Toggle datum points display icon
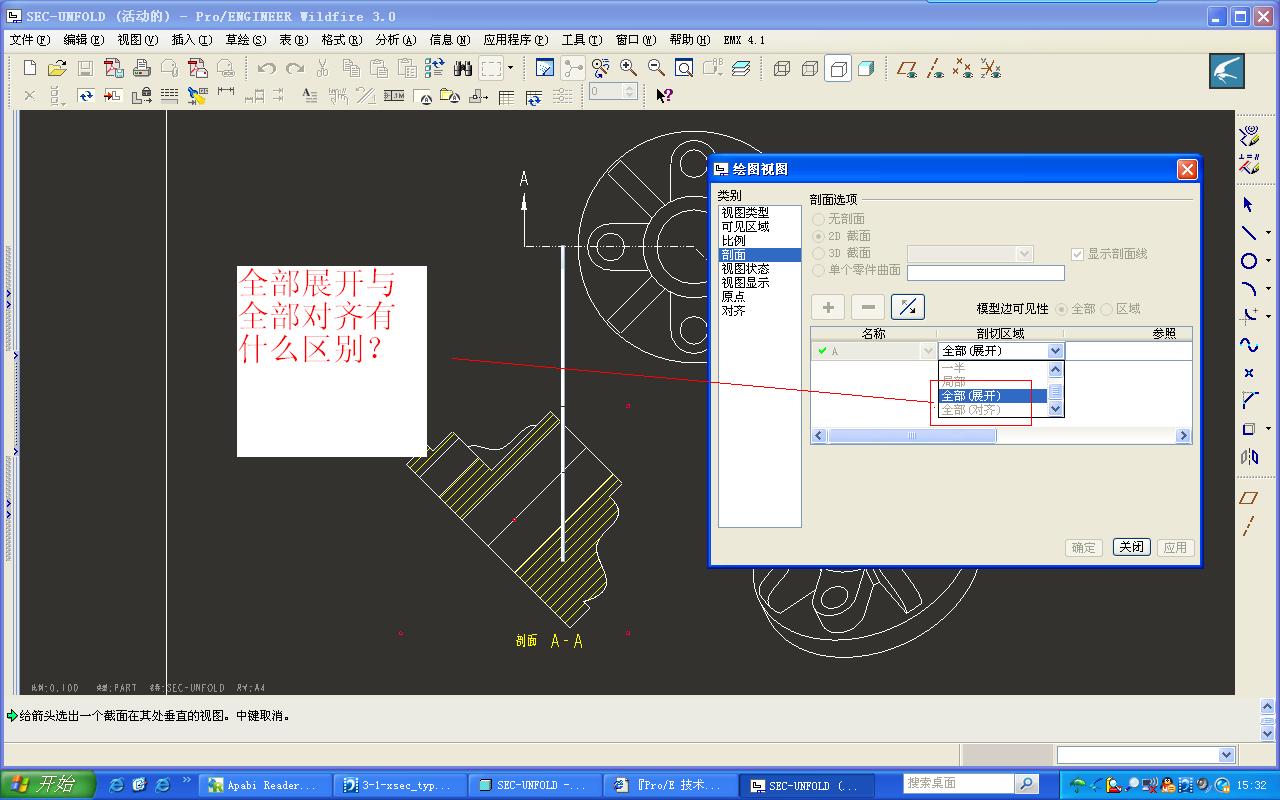Viewport: 1280px width, 800px height. (x=962, y=68)
